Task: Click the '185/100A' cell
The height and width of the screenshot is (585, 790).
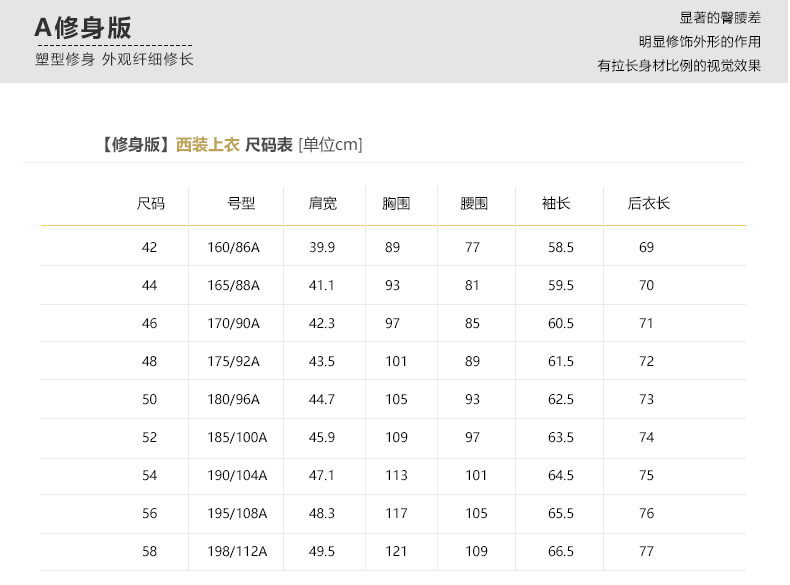Action: (237, 437)
